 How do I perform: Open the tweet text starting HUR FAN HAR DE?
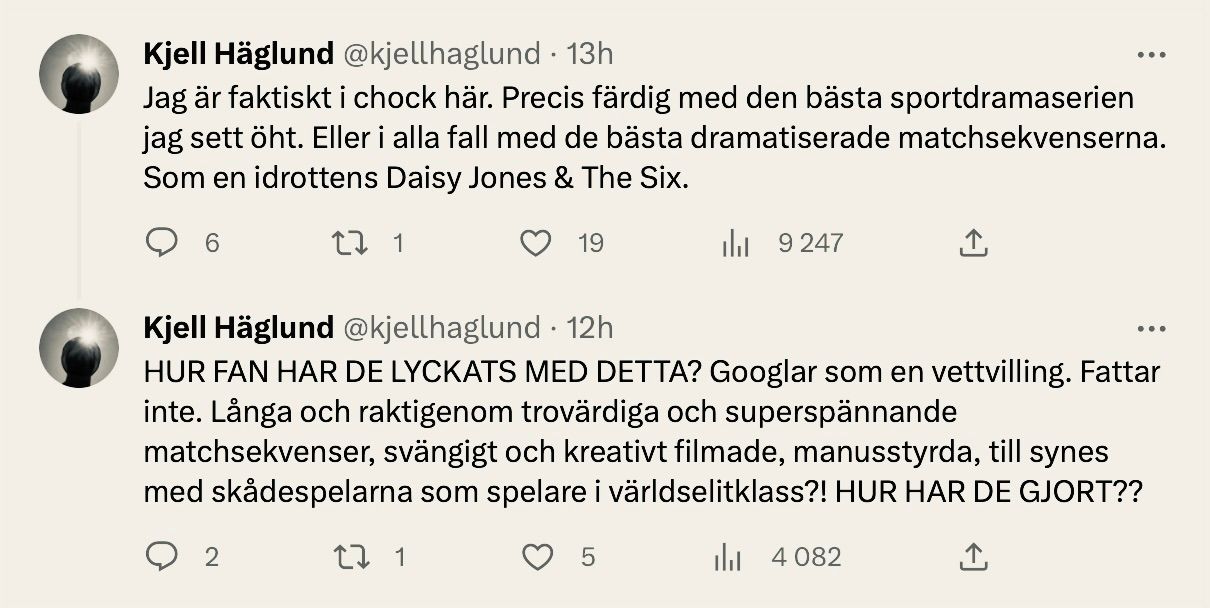pos(652,434)
